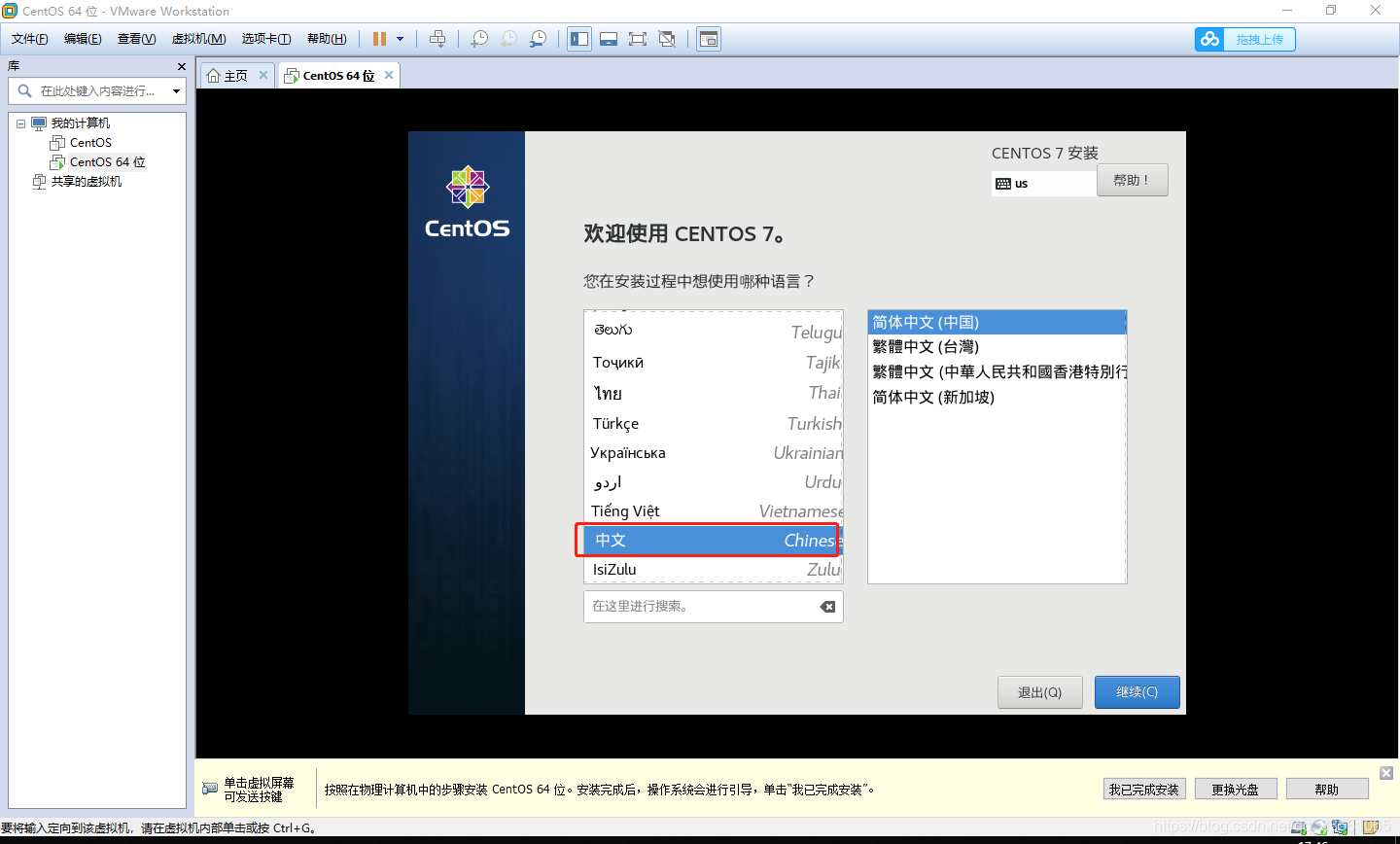Open the 帮助(H) menu
Screen dimensions: 1400x844
(x=327, y=39)
